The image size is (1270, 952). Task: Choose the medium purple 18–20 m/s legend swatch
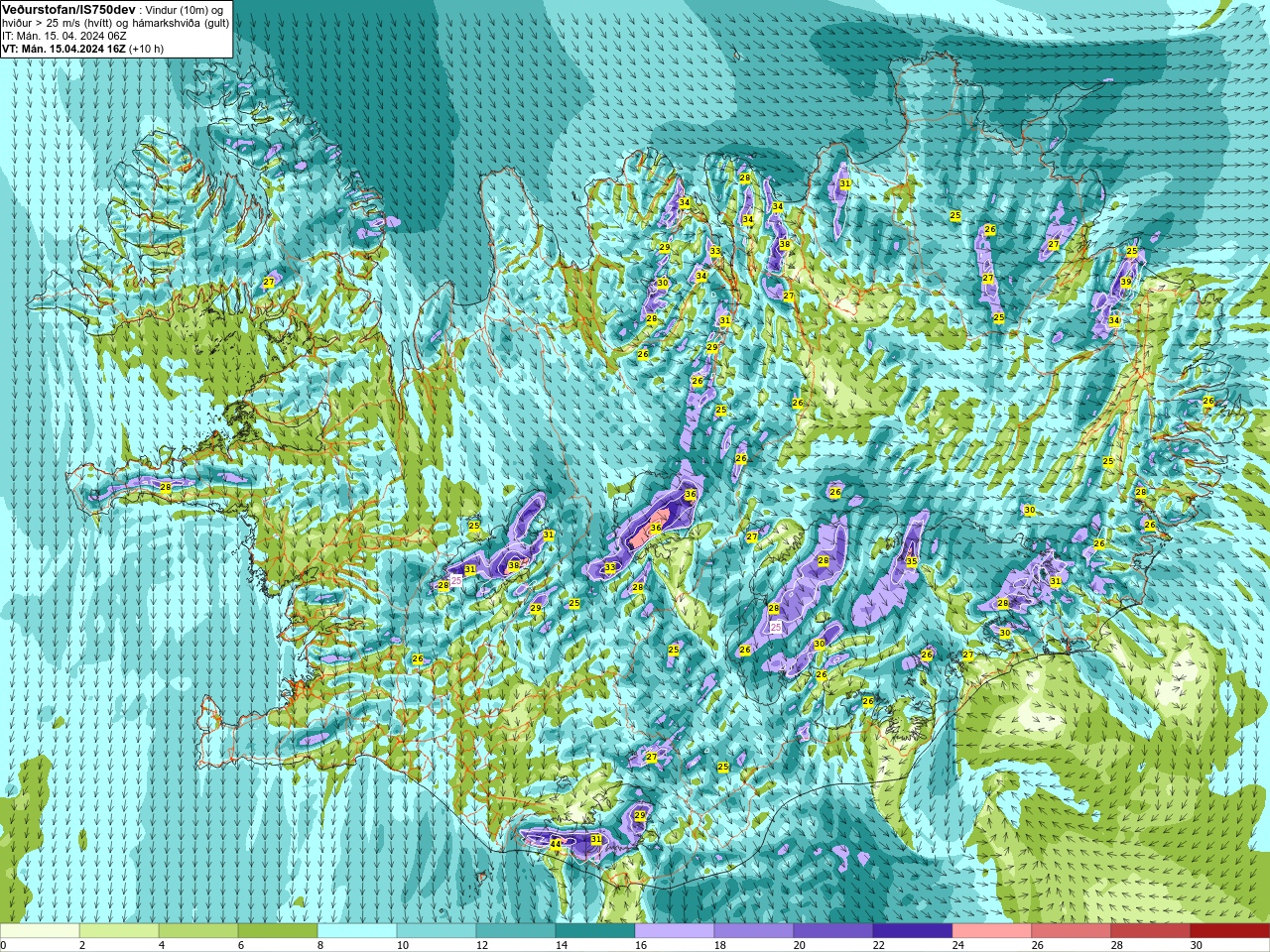pyautogui.click(x=754, y=931)
